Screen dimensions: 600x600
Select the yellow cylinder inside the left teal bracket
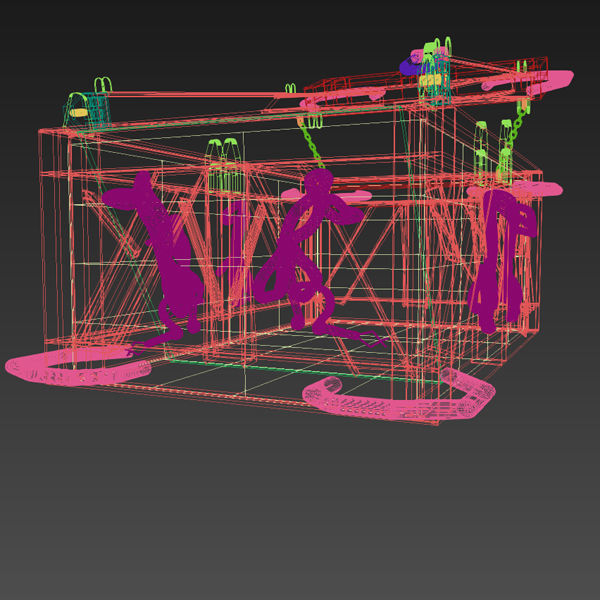pos(79,112)
